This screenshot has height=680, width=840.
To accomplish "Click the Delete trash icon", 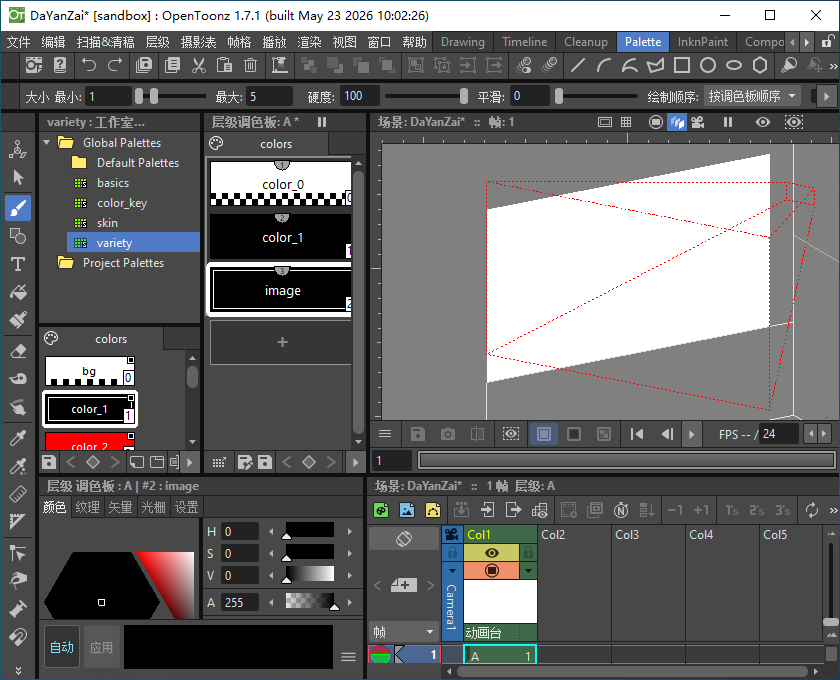I will tap(250, 65).
